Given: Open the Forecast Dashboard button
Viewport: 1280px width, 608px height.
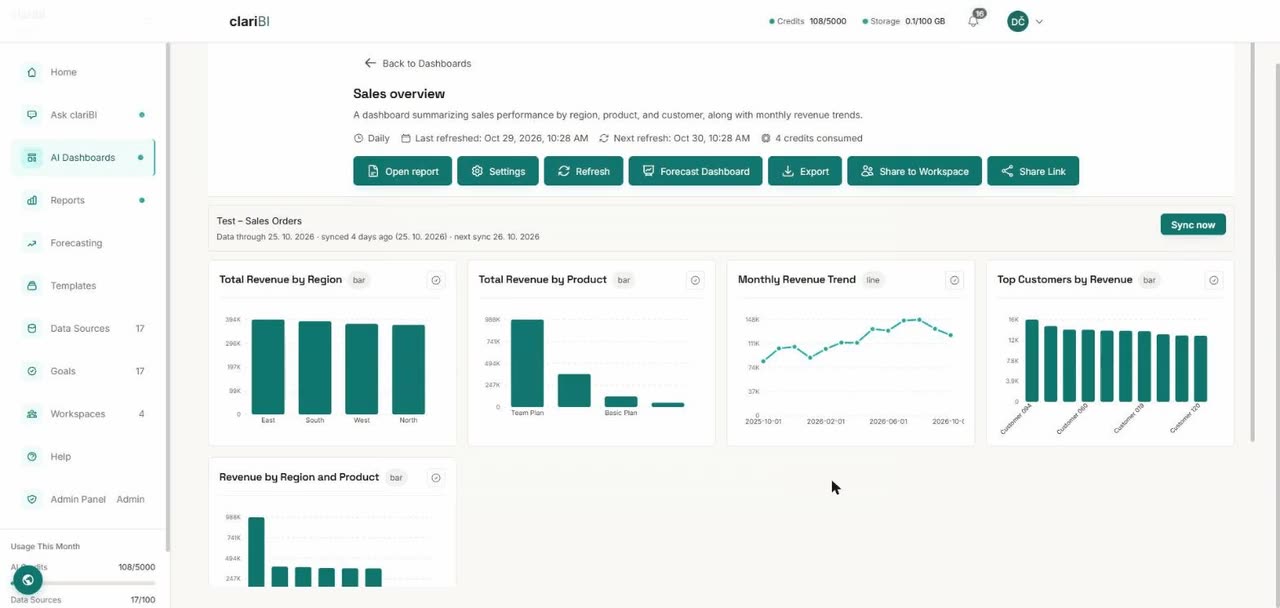Looking at the screenshot, I should point(696,171).
